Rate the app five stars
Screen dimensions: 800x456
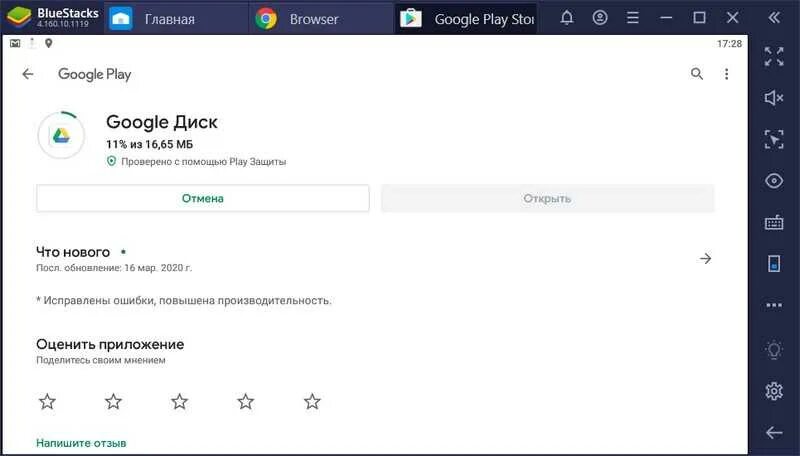312,401
